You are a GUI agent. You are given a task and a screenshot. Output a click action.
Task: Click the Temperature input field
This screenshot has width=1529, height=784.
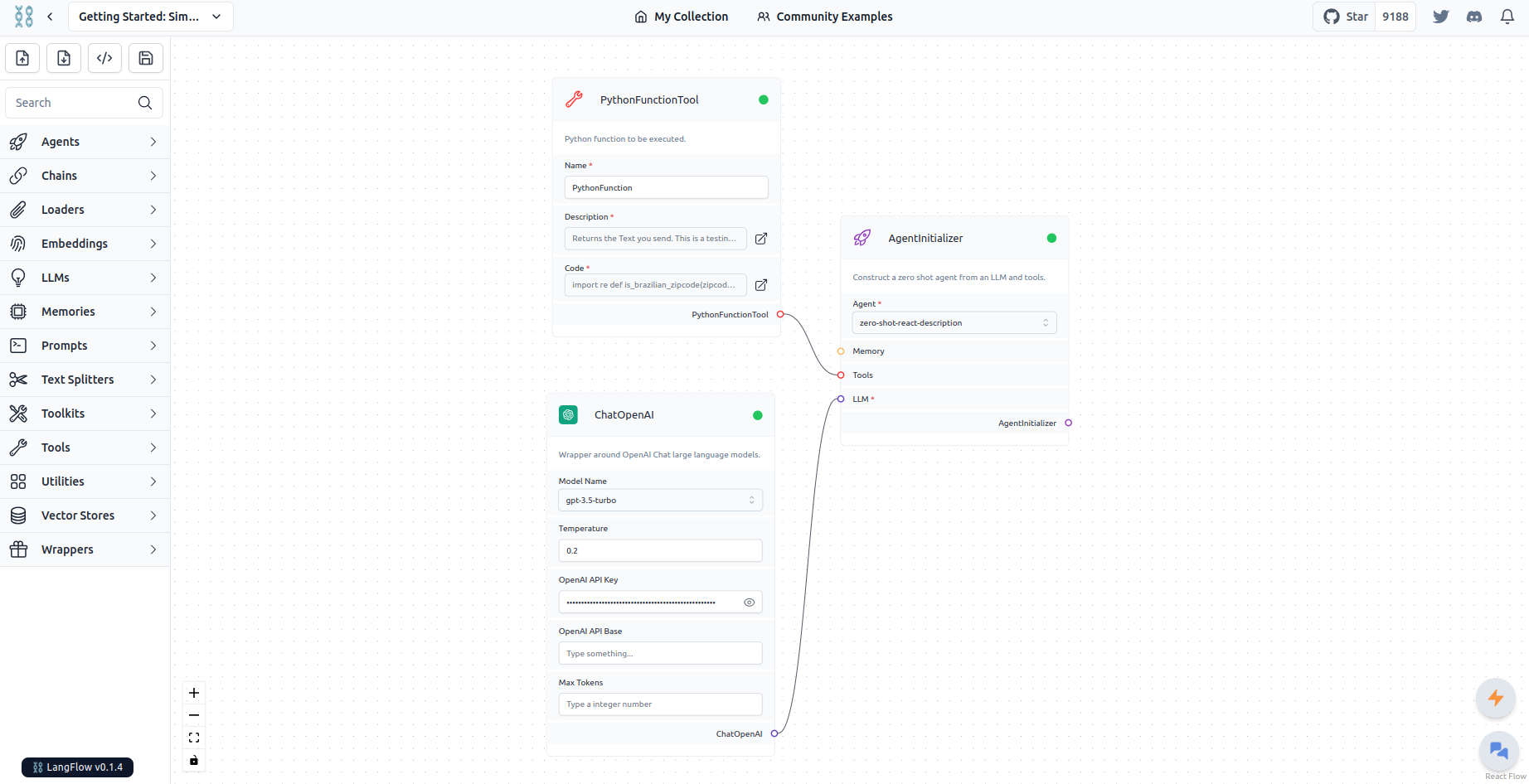tap(660, 551)
